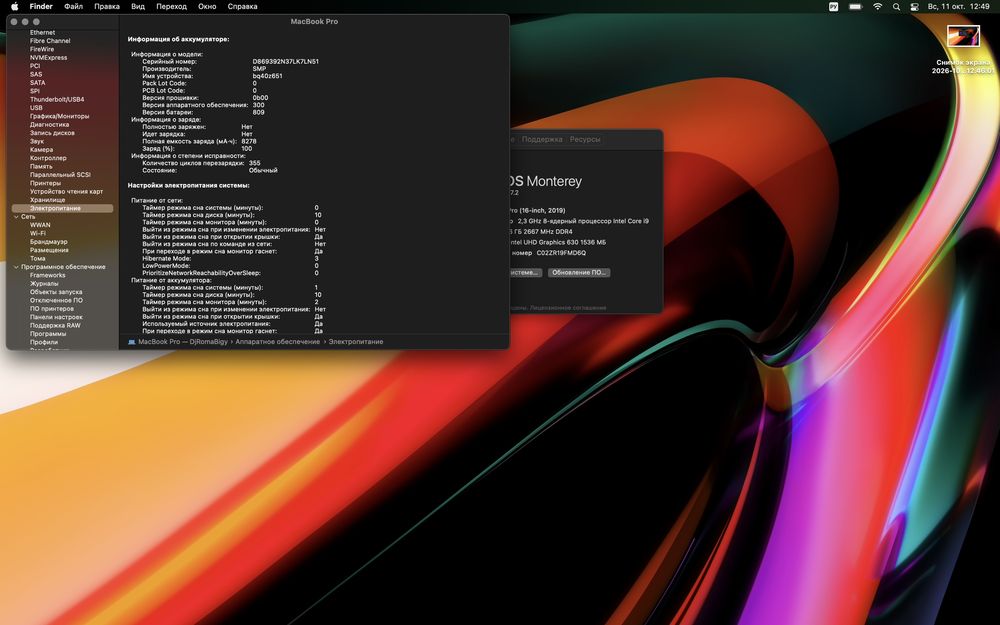Select Журналы in the sidebar
The width and height of the screenshot is (1000, 625).
[x=44, y=284]
